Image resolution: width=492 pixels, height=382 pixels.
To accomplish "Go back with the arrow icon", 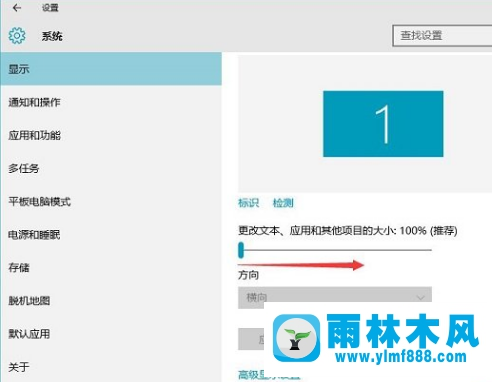I will 17,8.
